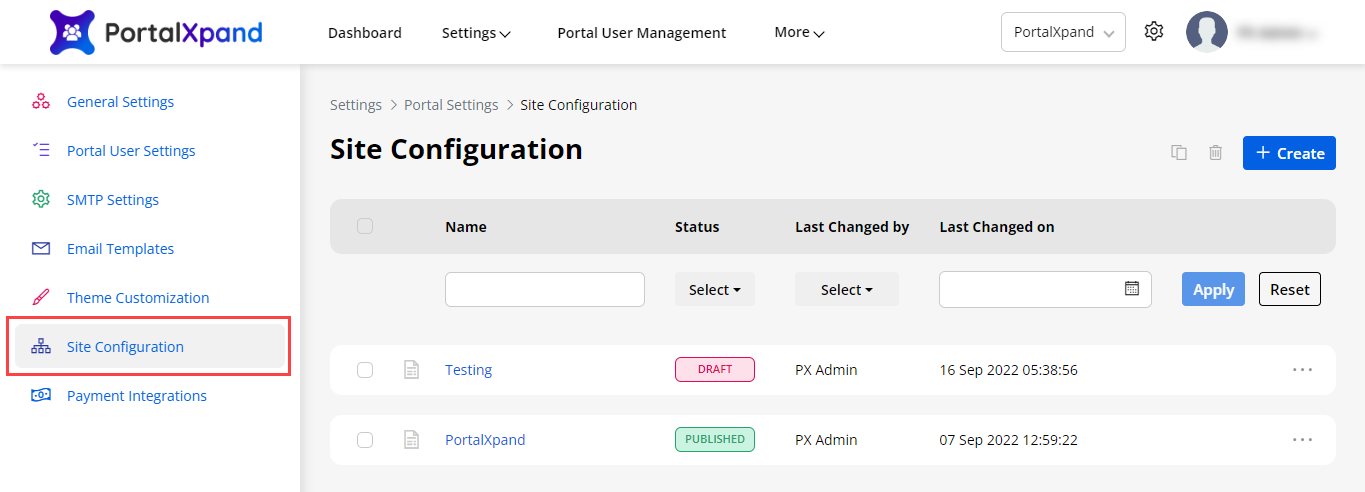The image size is (1365, 492).
Task: Click the Create button
Action: coord(1289,153)
